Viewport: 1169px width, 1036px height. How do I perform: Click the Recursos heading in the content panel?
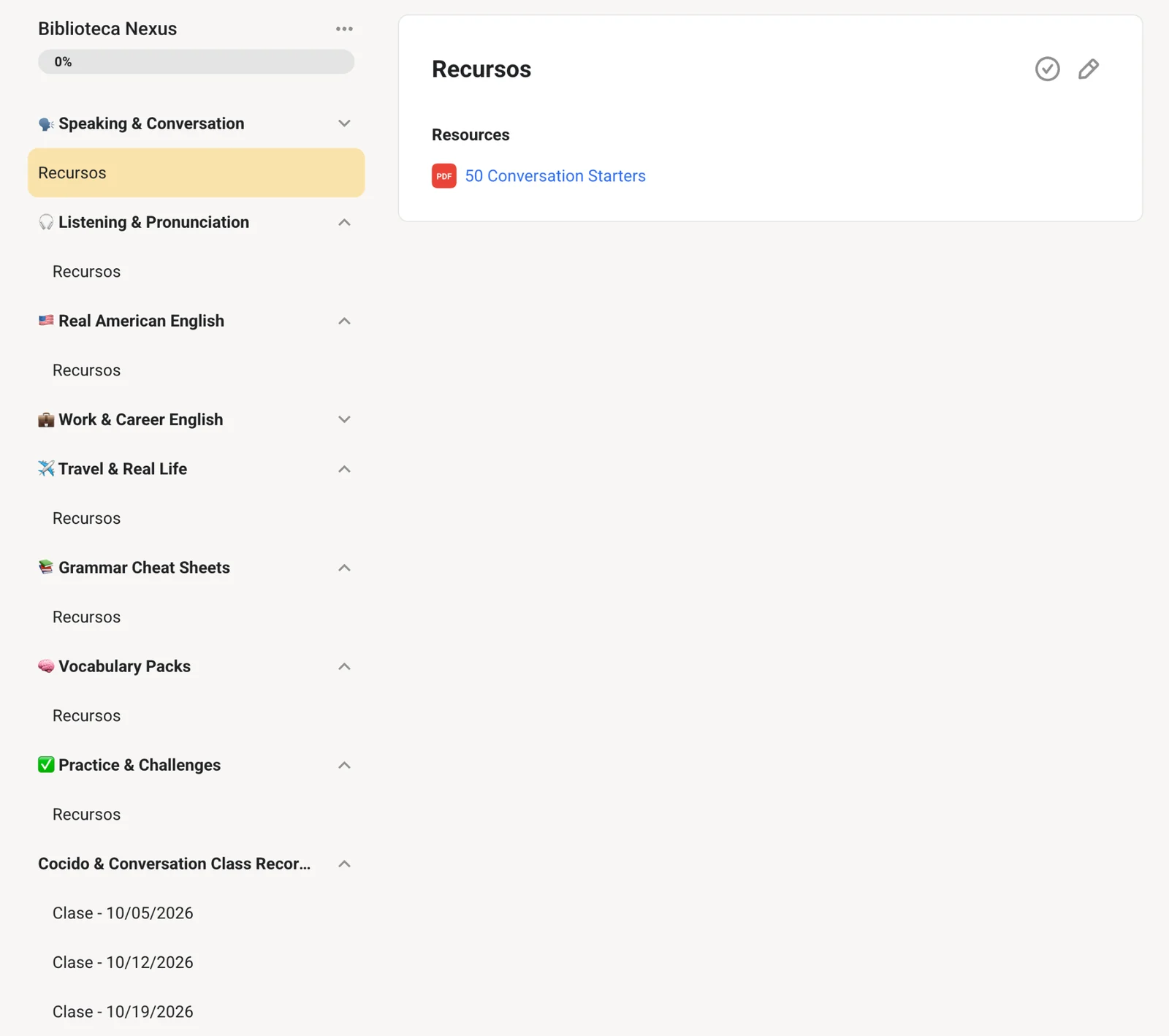coord(481,69)
